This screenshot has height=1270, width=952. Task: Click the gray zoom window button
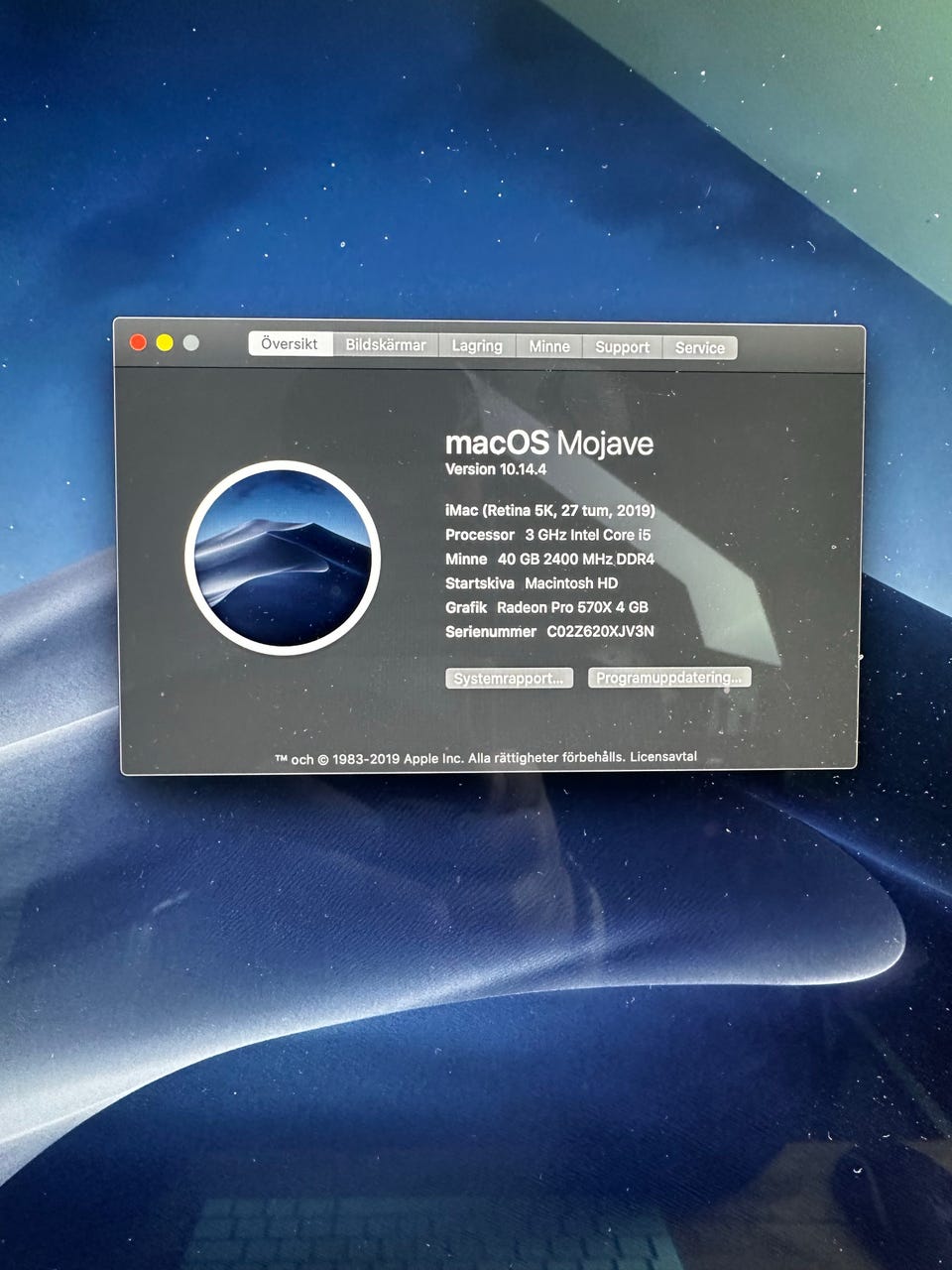coord(191,342)
